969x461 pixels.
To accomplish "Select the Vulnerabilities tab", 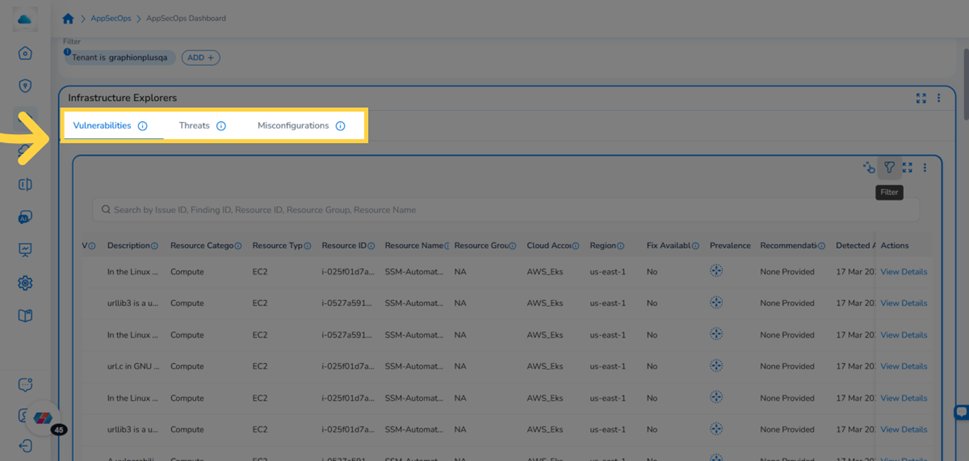I will pos(102,125).
